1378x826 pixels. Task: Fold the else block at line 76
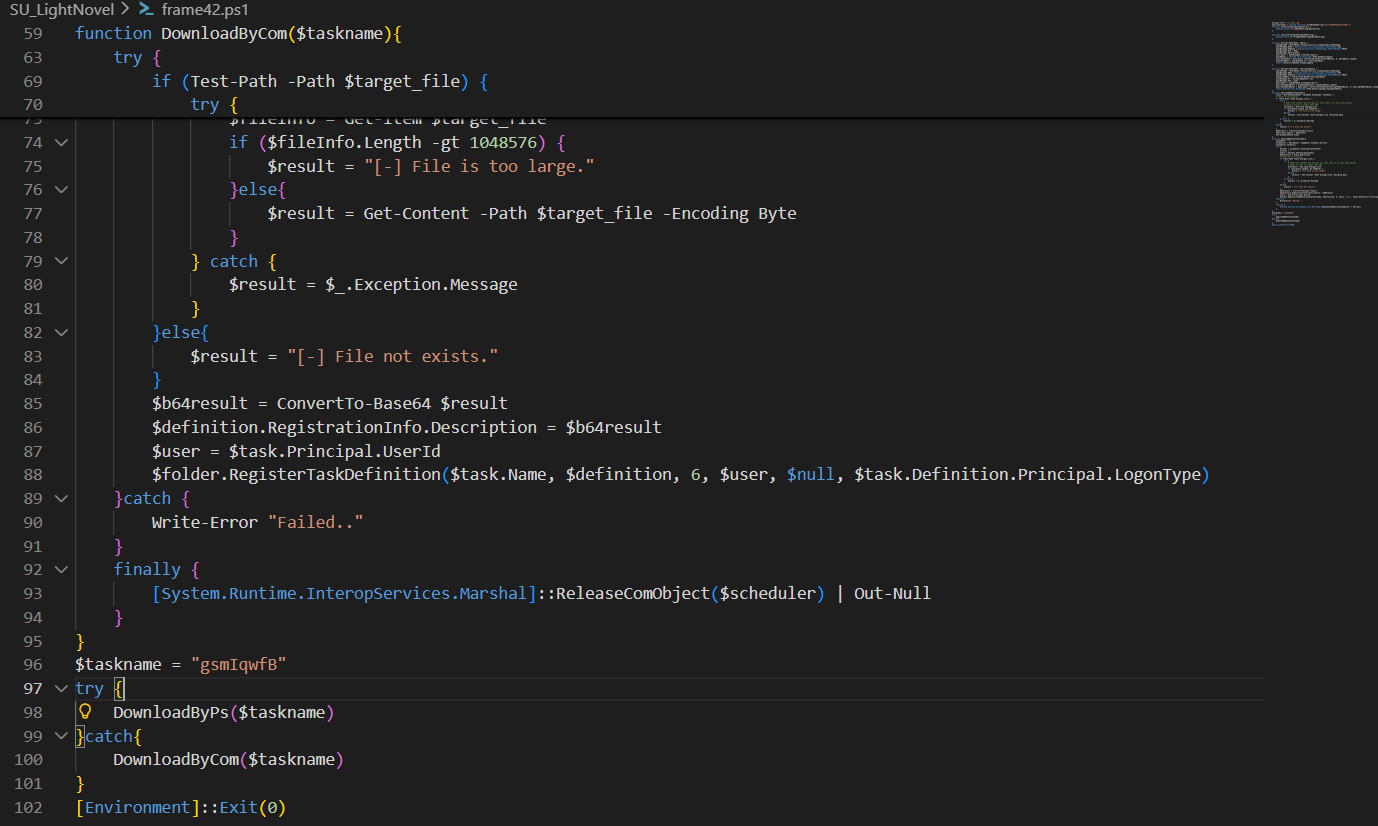click(x=61, y=190)
